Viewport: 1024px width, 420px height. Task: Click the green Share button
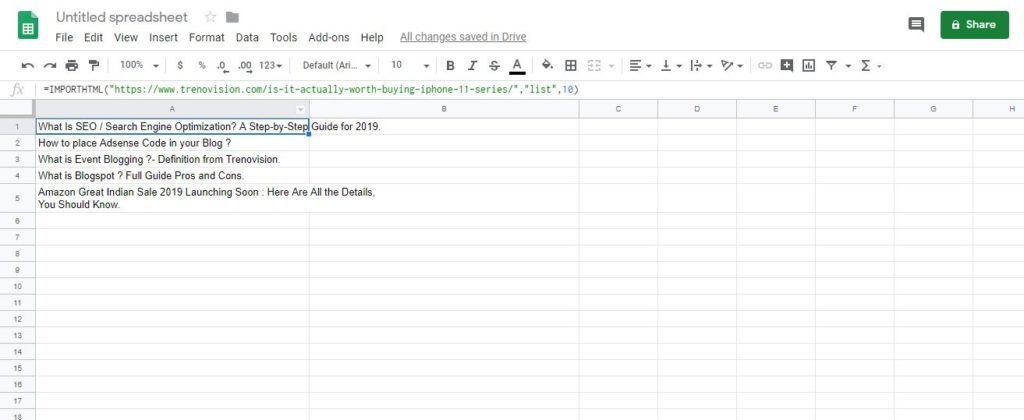pyautogui.click(x=974, y=25)
